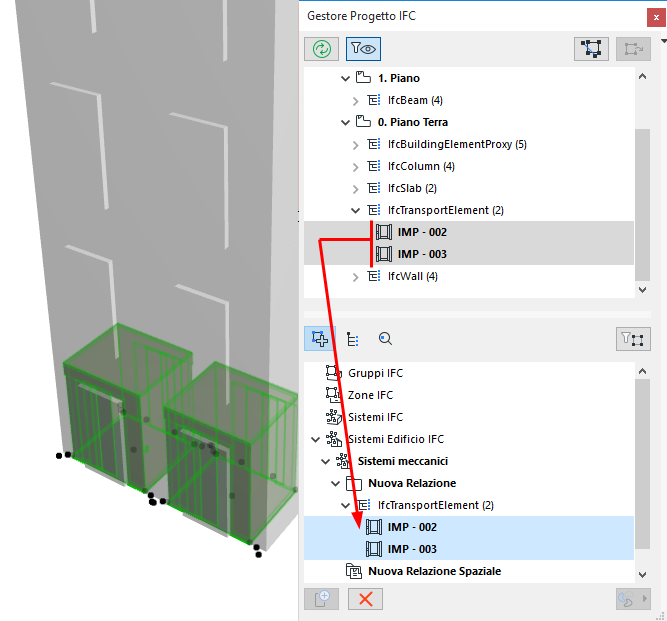The height and width of the screenshot is (621, 667).
Task: Select IfcSlab (2) row
Action: (x=412, y=188)
